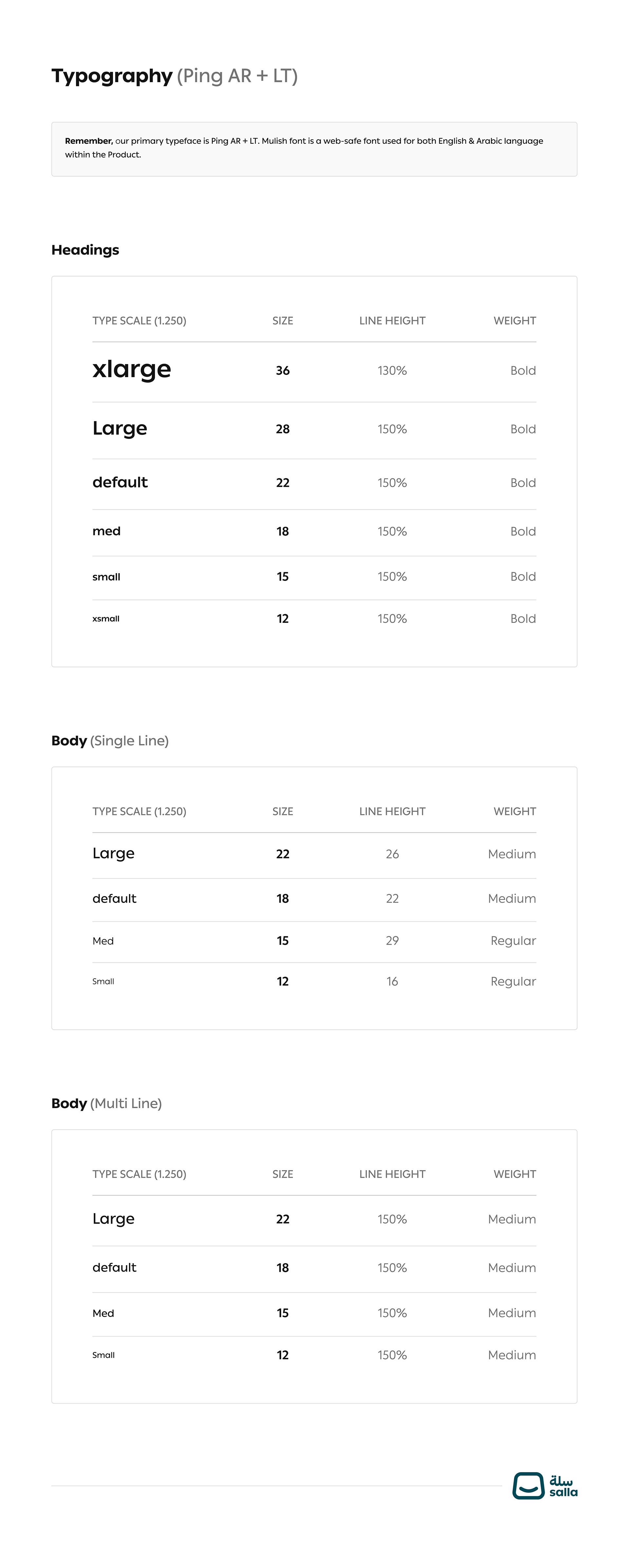
Task: Click line height value 26
Action: (392, 854)
